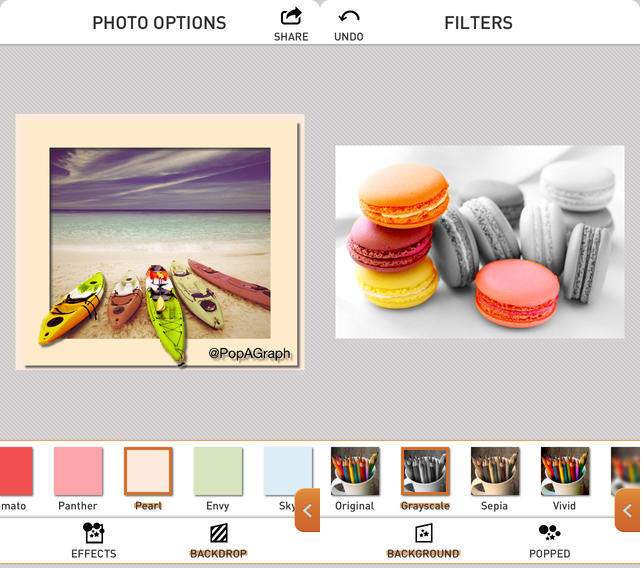
Task: Apply the Grayscale filter thumbnail
Action: [x=425, y=471]
